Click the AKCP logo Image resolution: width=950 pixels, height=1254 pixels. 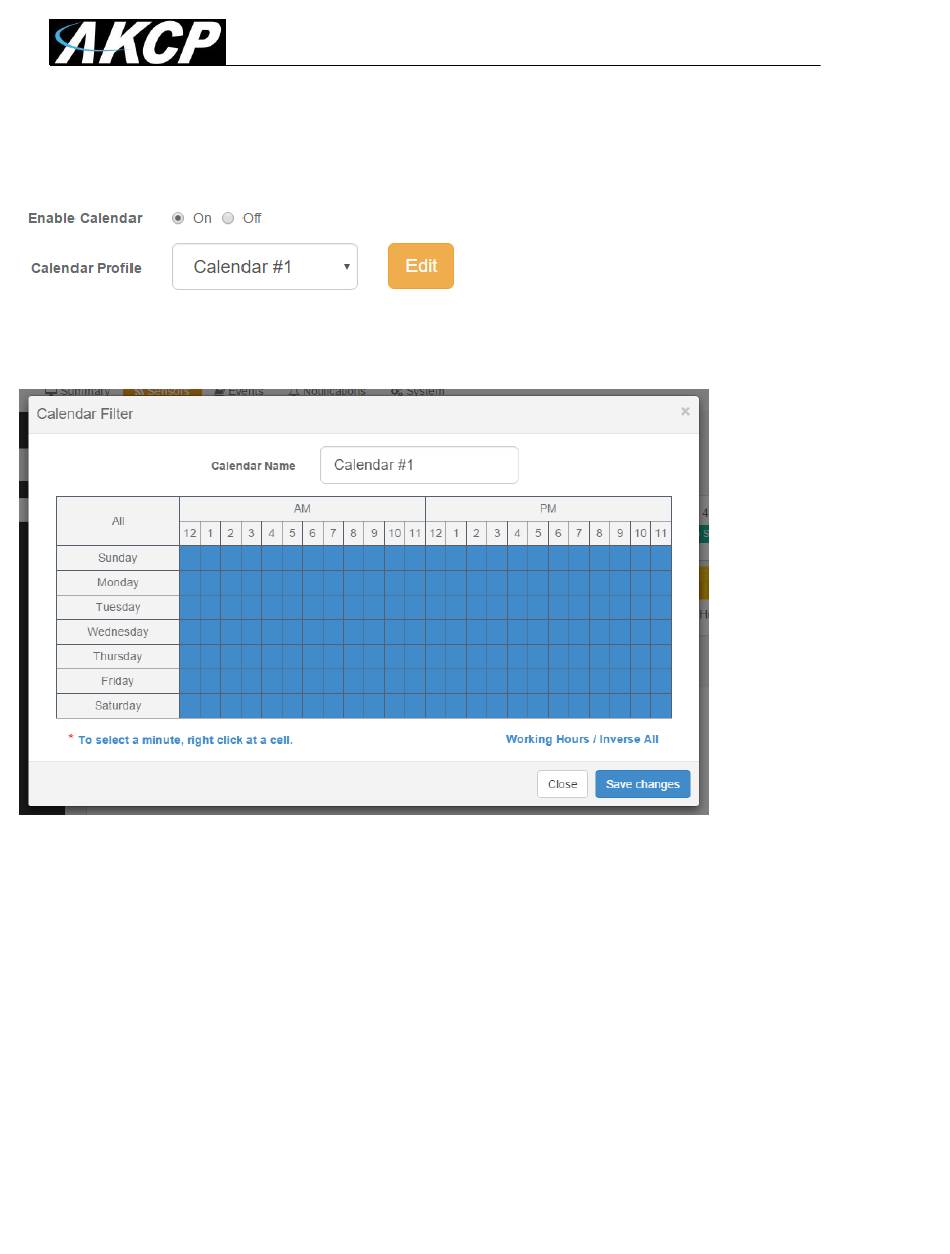click(138, 42)
